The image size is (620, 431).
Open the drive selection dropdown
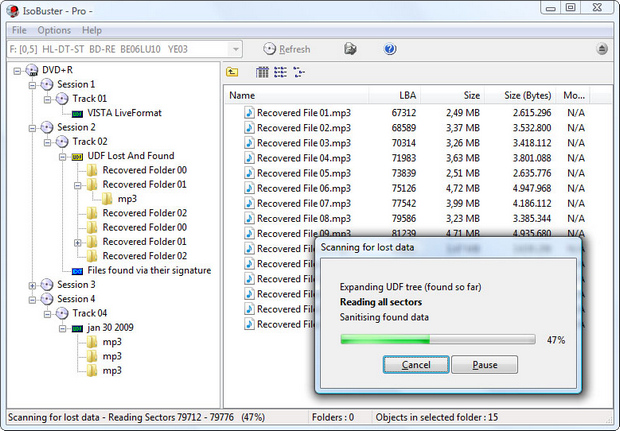(236, 49)
